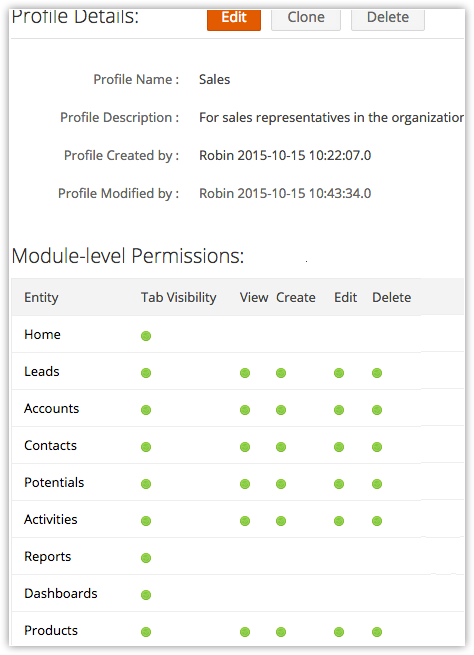Click Dashboards tab visibility dot
This screenshot has width=474, height=655.
(146, 595)
